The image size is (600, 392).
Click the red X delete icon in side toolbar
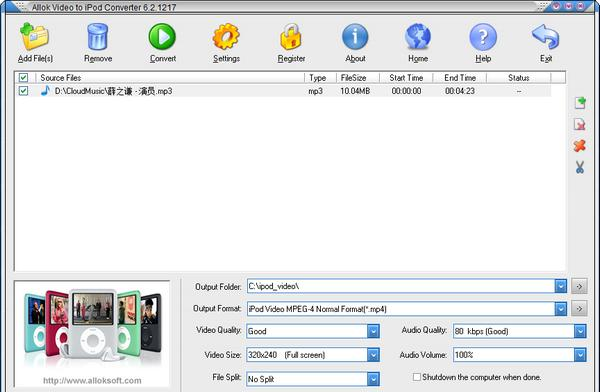tap(580, 145)
